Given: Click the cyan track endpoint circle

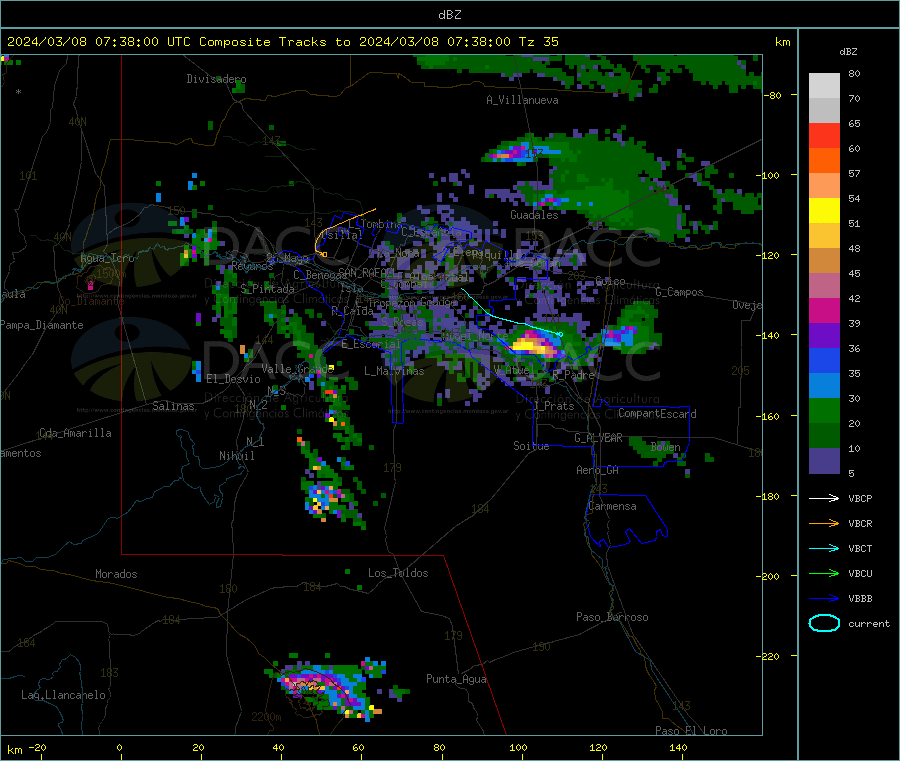Looking at the screenshot, I should 561,334.
